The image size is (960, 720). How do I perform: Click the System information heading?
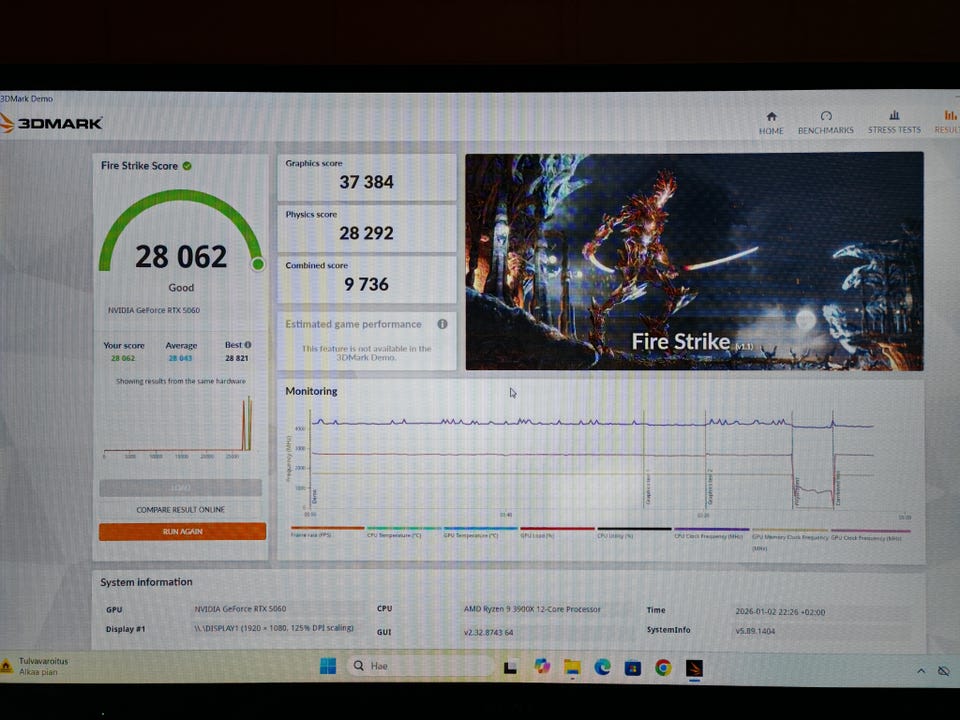[x=146, y=582]
